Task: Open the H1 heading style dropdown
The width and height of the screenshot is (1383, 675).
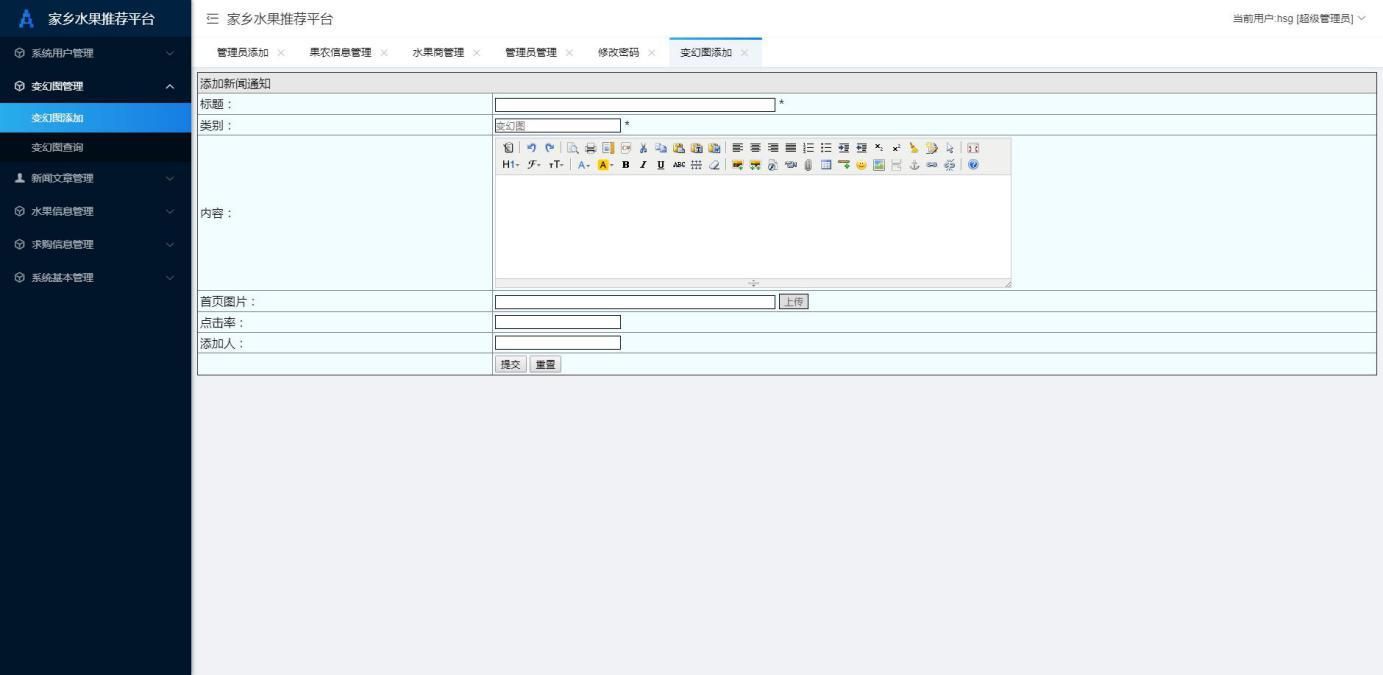Action: point(507,165)
